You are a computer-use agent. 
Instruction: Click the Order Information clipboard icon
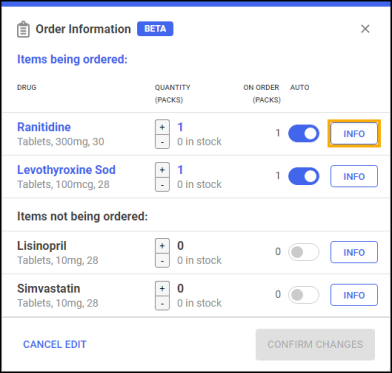tap(23, 29)
